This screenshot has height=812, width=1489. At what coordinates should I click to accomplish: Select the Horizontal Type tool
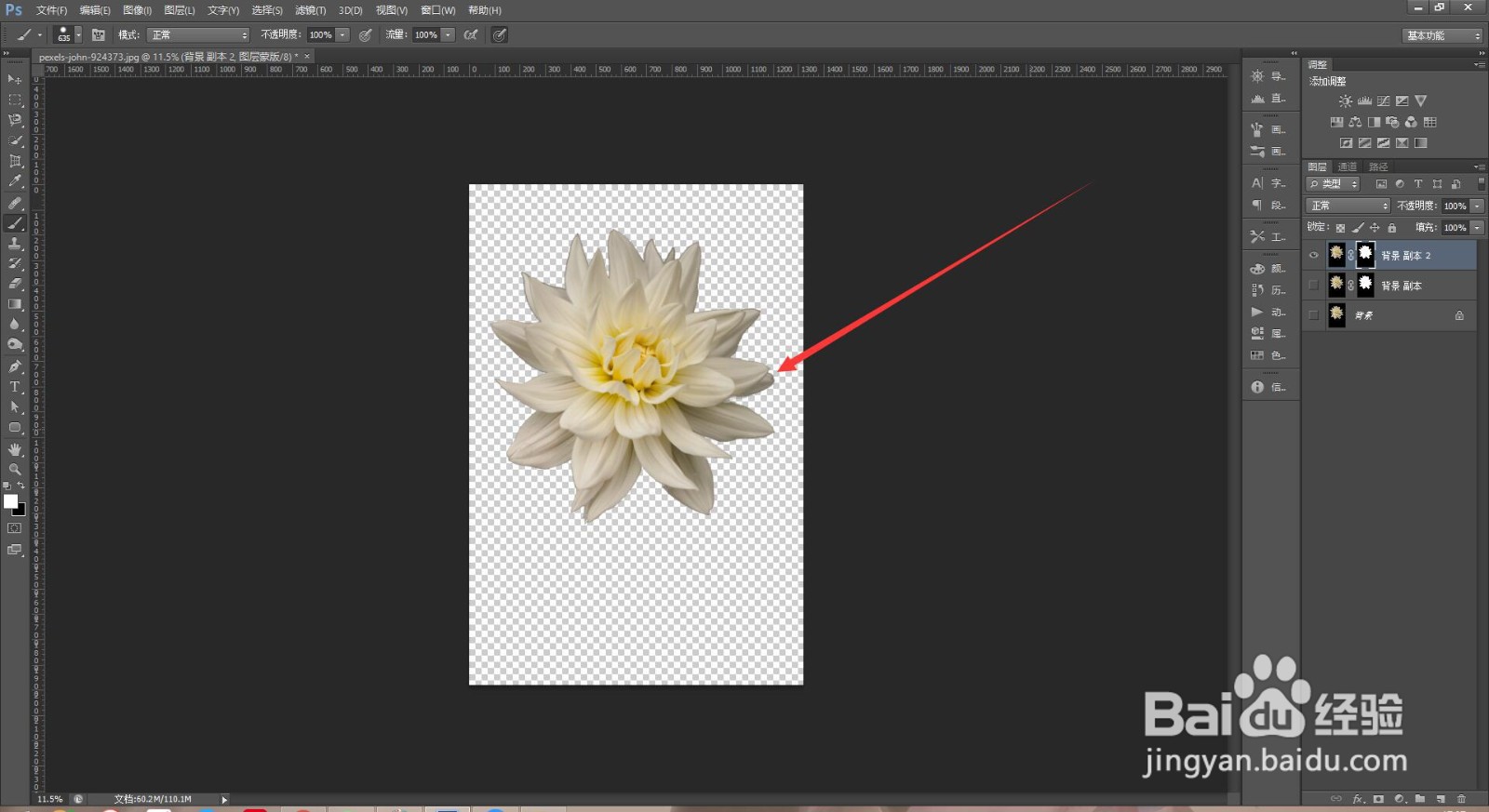click(15, 387)
